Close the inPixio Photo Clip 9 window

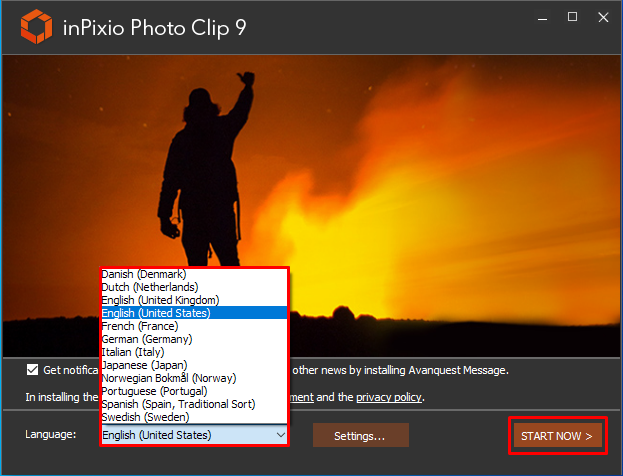click(603, 17)
